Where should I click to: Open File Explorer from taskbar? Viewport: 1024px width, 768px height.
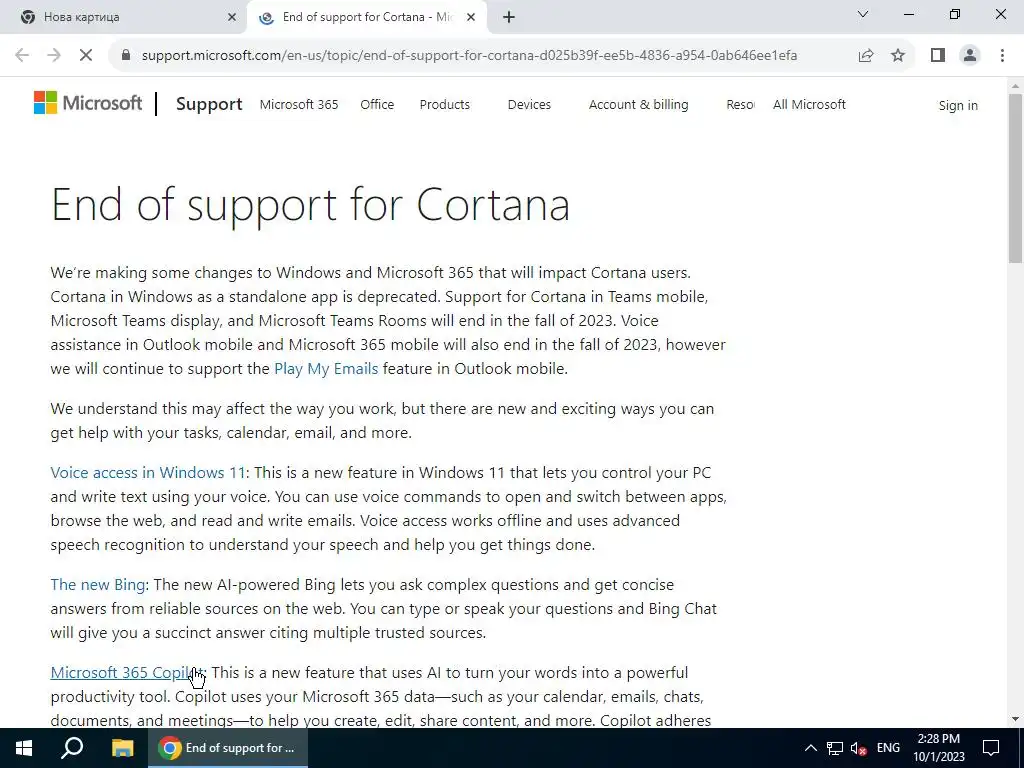pos(122,748)
